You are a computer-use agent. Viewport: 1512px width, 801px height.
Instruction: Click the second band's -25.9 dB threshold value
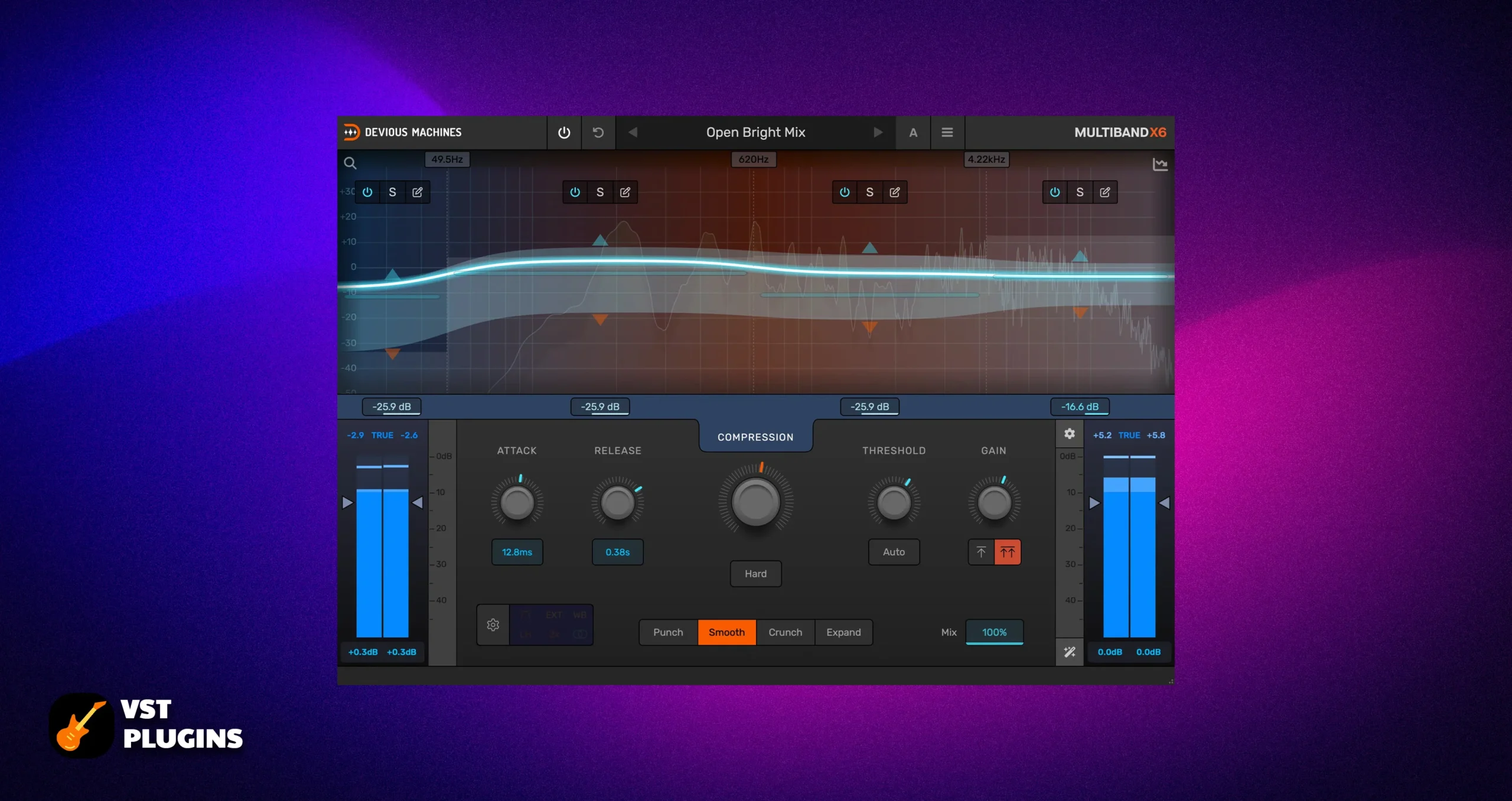600,407
